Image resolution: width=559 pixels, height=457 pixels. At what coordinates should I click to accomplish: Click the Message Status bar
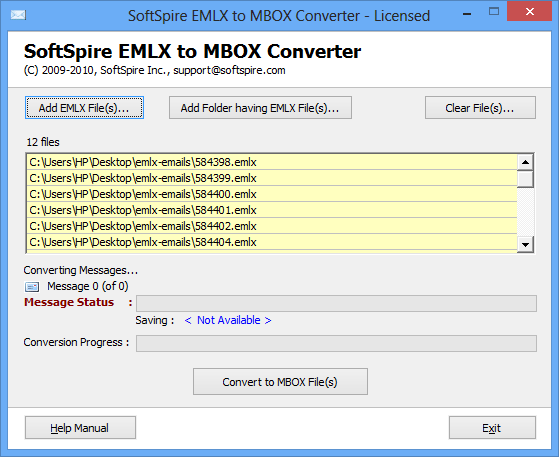336,303
